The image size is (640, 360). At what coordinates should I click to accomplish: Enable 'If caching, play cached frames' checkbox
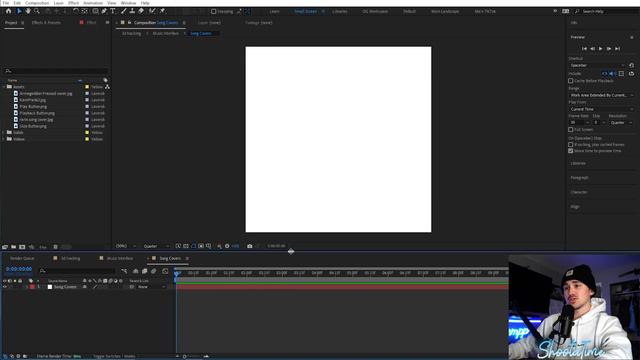tap(571, 144)
